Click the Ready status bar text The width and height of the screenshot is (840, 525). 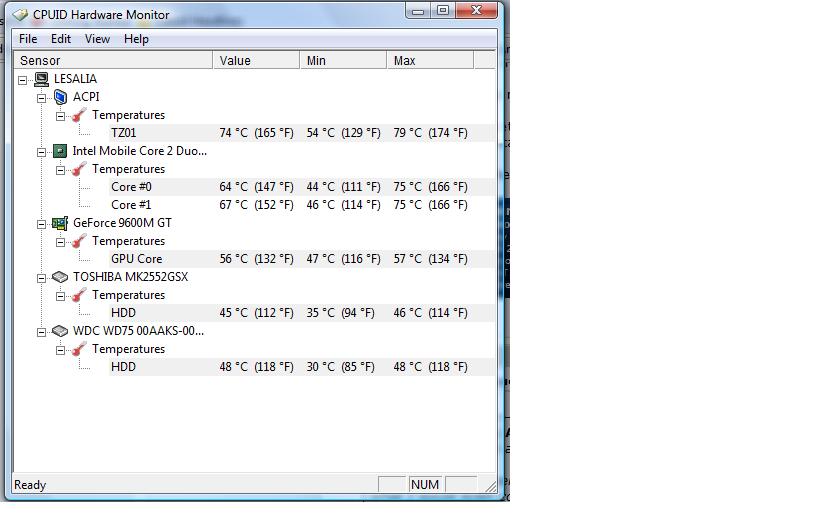30,485
